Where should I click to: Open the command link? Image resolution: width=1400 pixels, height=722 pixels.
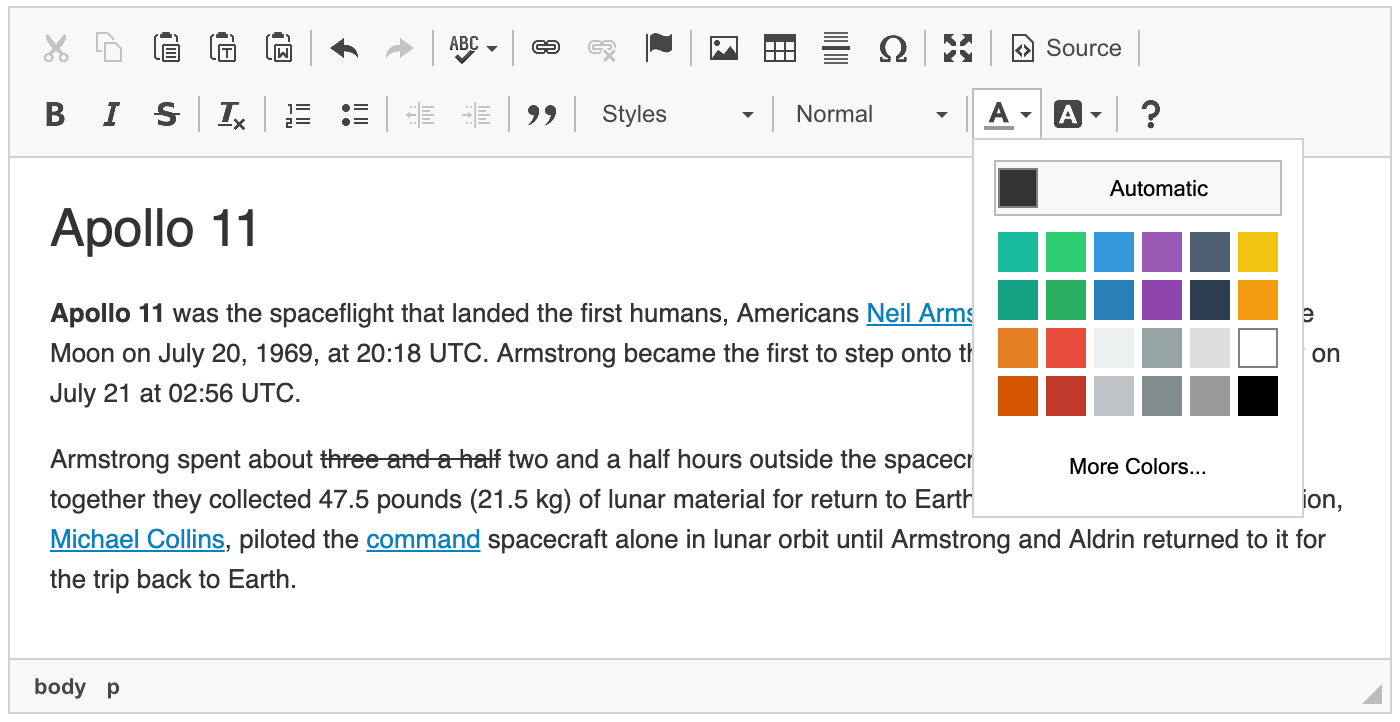423,540
